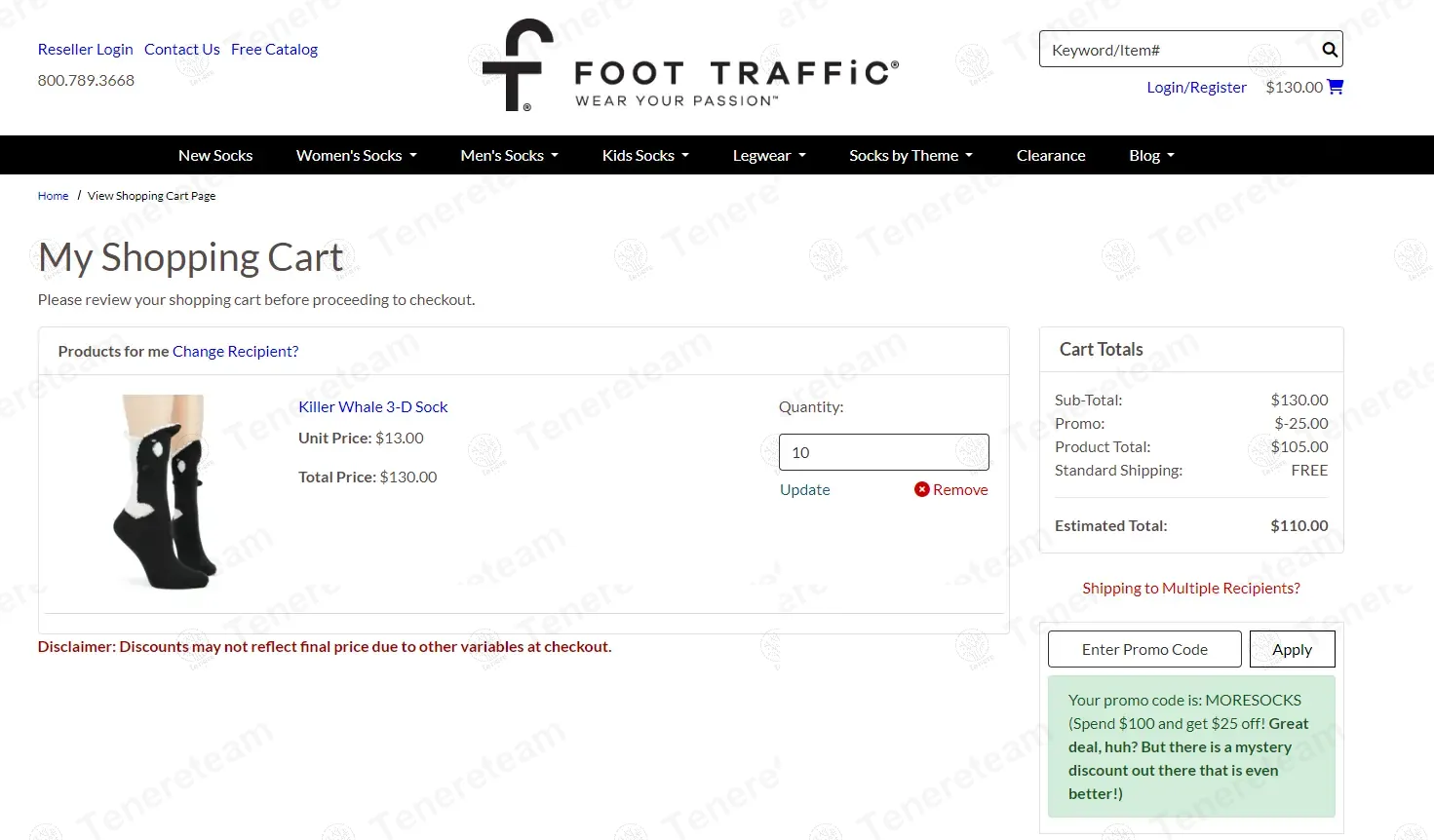Focus the Enter Promo Code field
This screenshot has width=1434, height=840.
pyautogui.click(x=1144, y=649)
